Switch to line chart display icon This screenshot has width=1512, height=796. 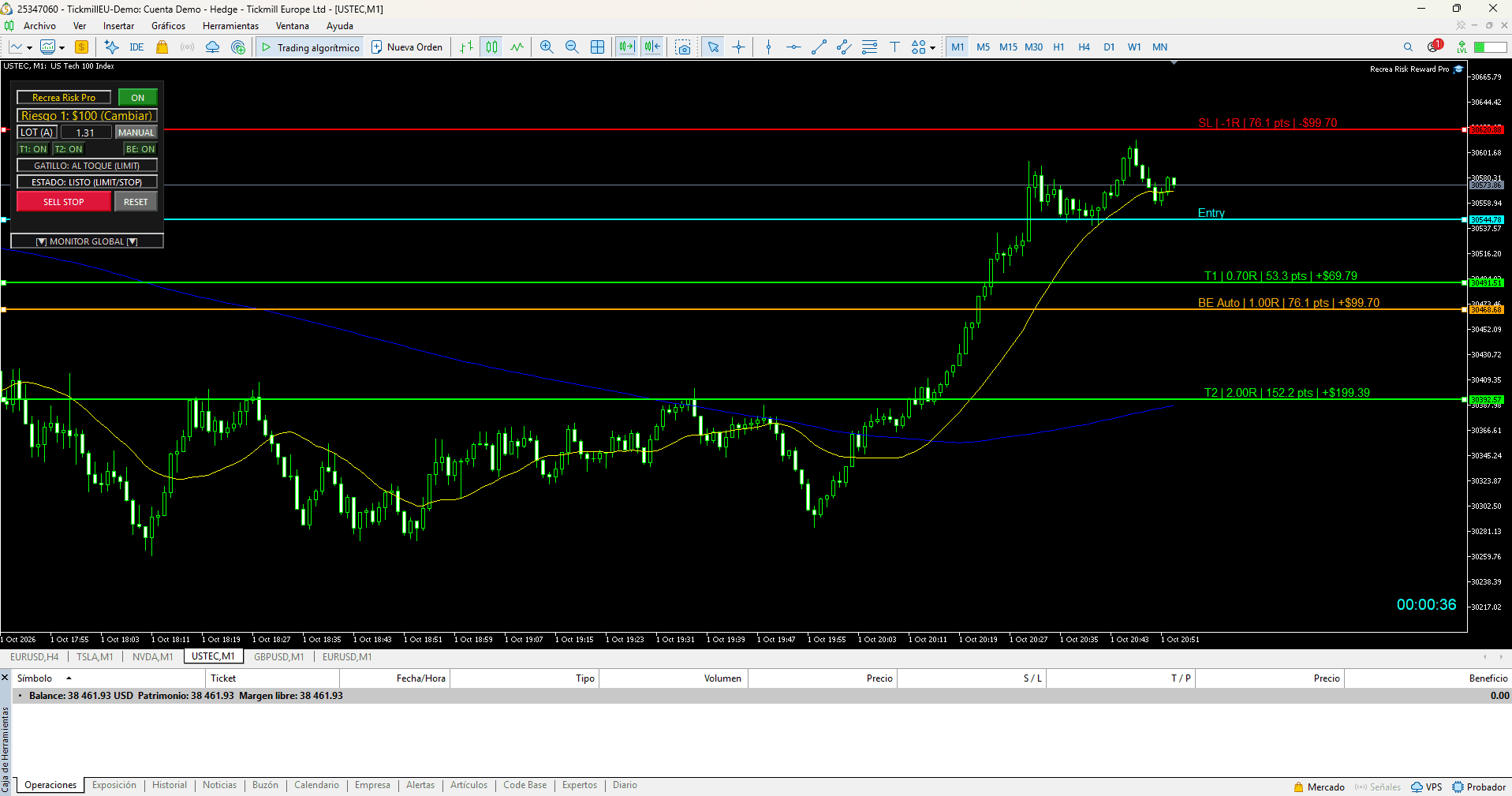517,47
